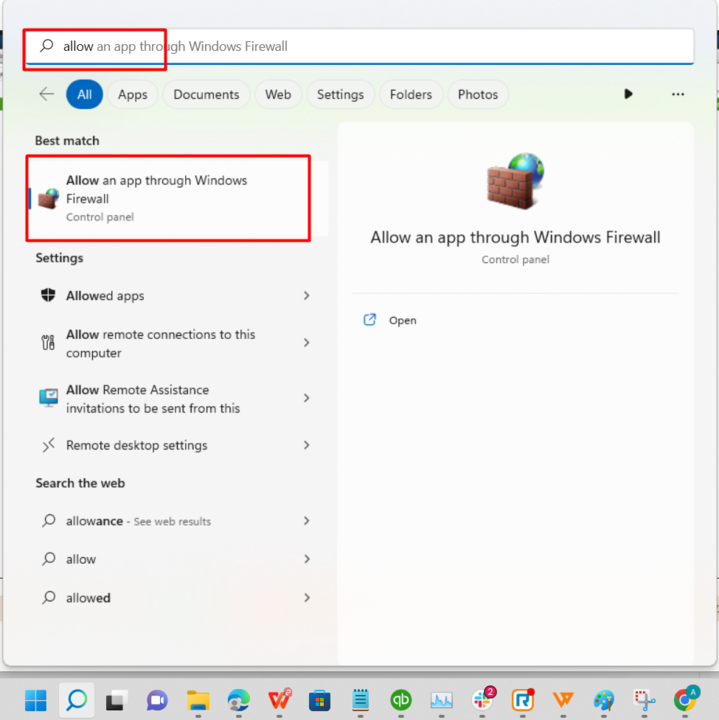Open the Teams Chat taskbar icon
Screen dimensions: 719x720
pos(157,700)
